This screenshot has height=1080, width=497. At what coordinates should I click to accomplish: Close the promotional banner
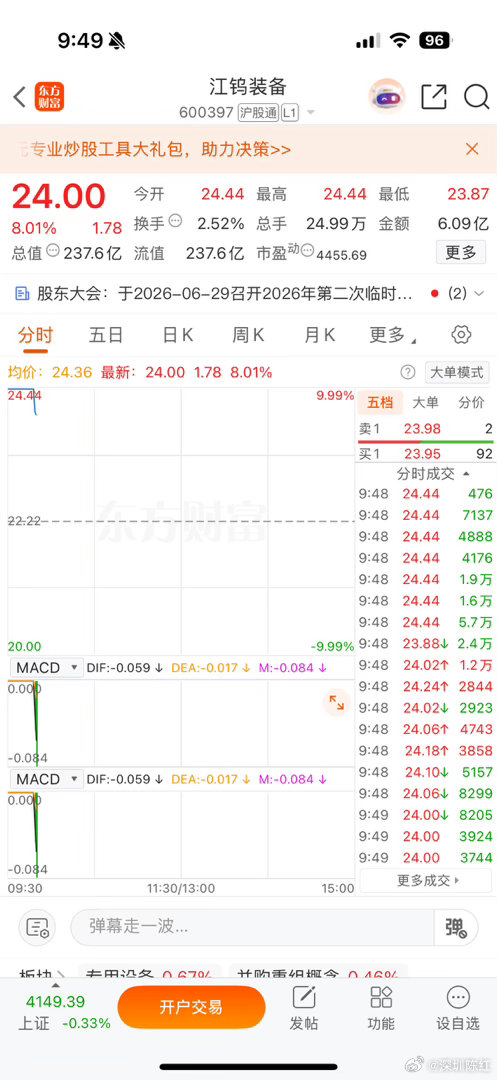tap(472, 149)
